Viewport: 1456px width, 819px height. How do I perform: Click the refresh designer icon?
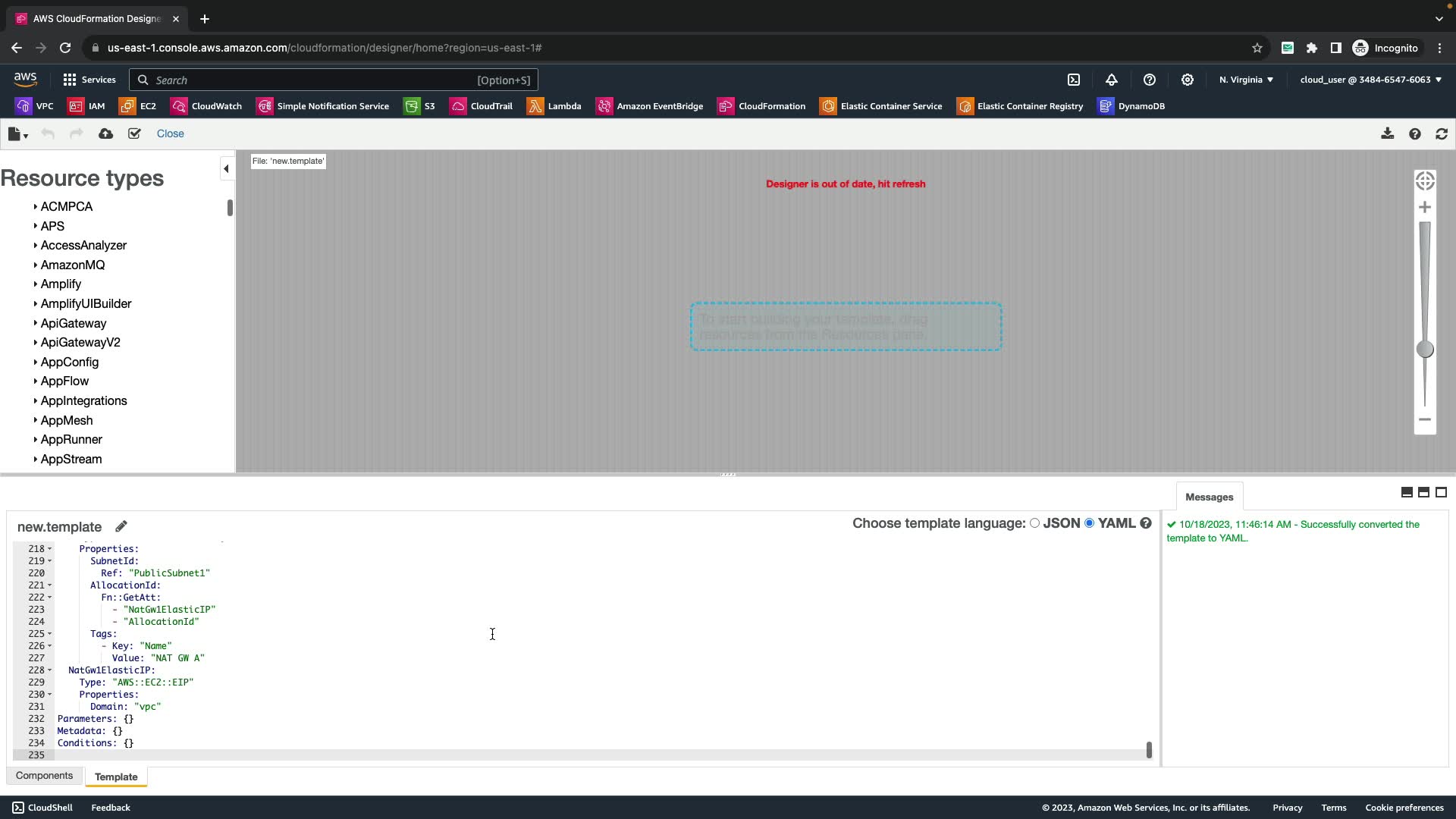pos(1442,133)
